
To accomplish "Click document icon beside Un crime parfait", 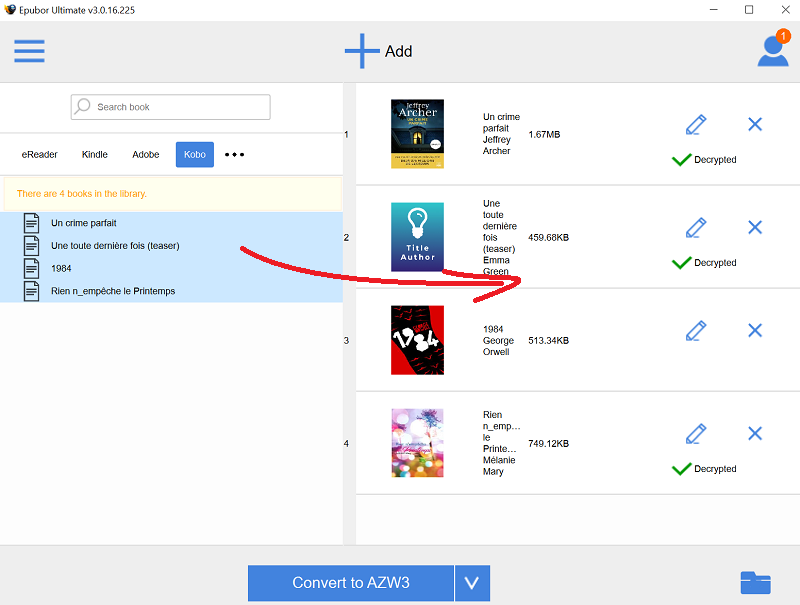I will point(32,223).
